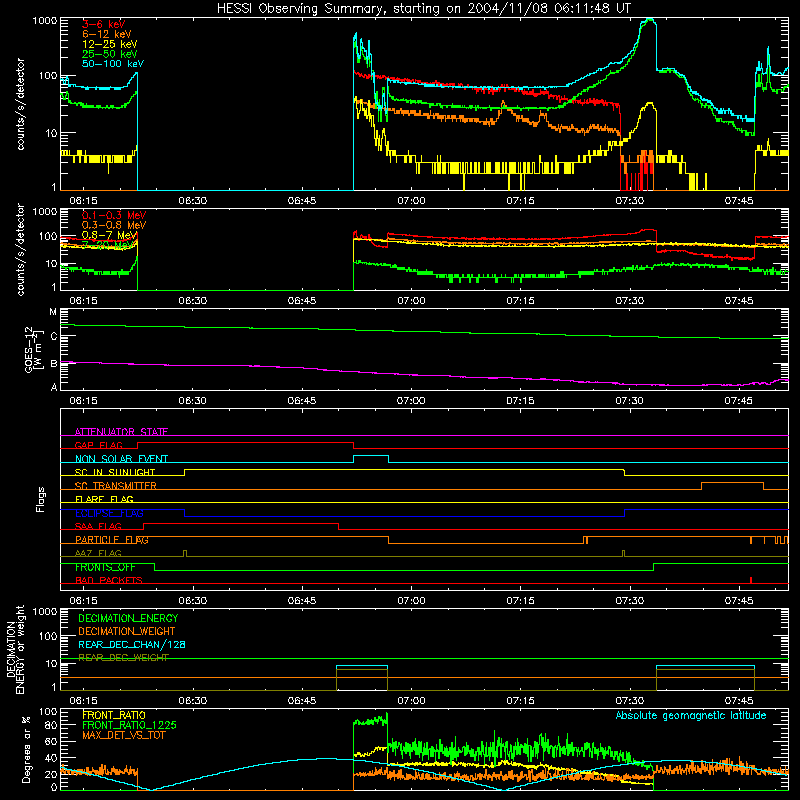Click the MAX_DET_VS_TOT legend label
The image size is (800, 800).
[x=123, y=735]
